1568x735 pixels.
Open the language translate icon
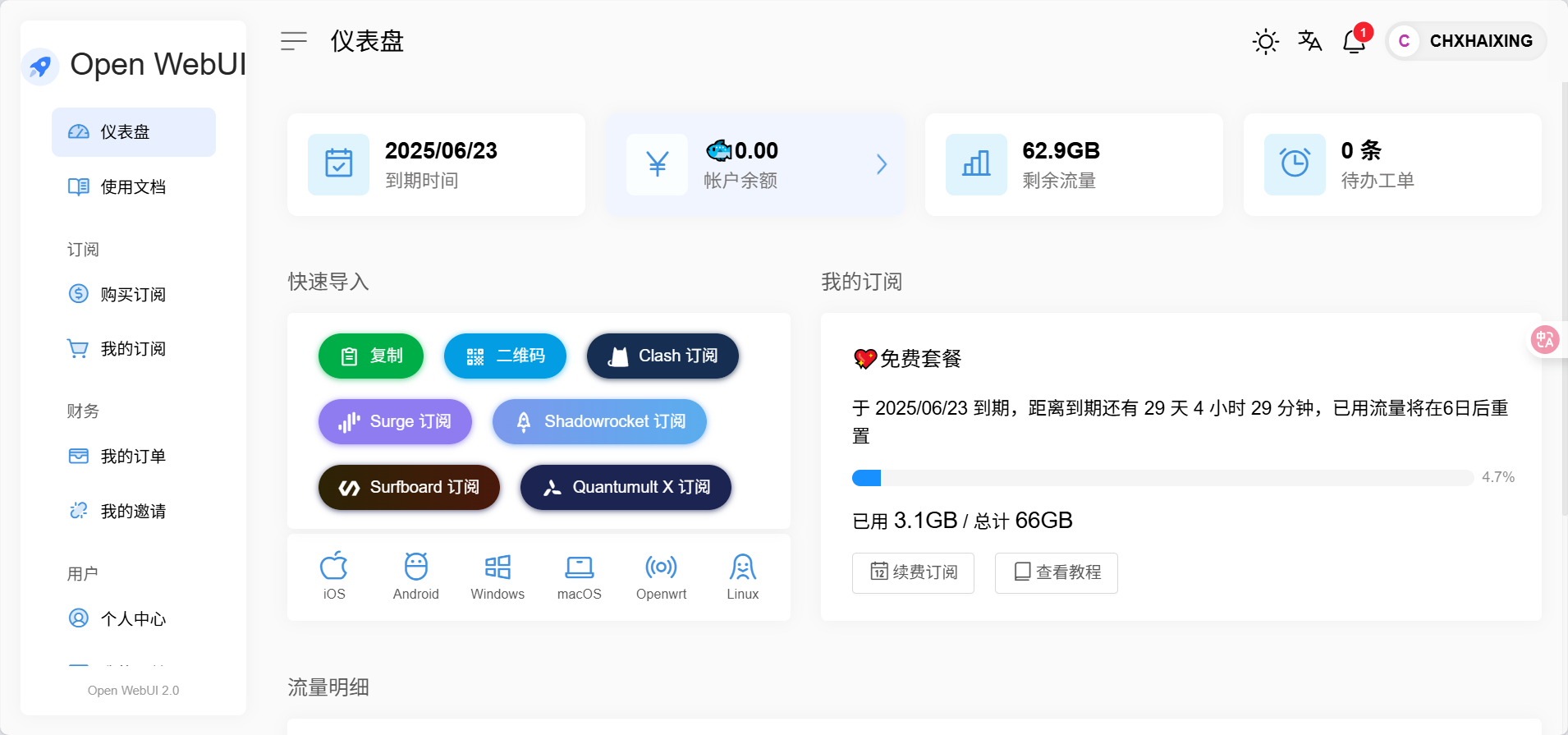click(1309, 41)
